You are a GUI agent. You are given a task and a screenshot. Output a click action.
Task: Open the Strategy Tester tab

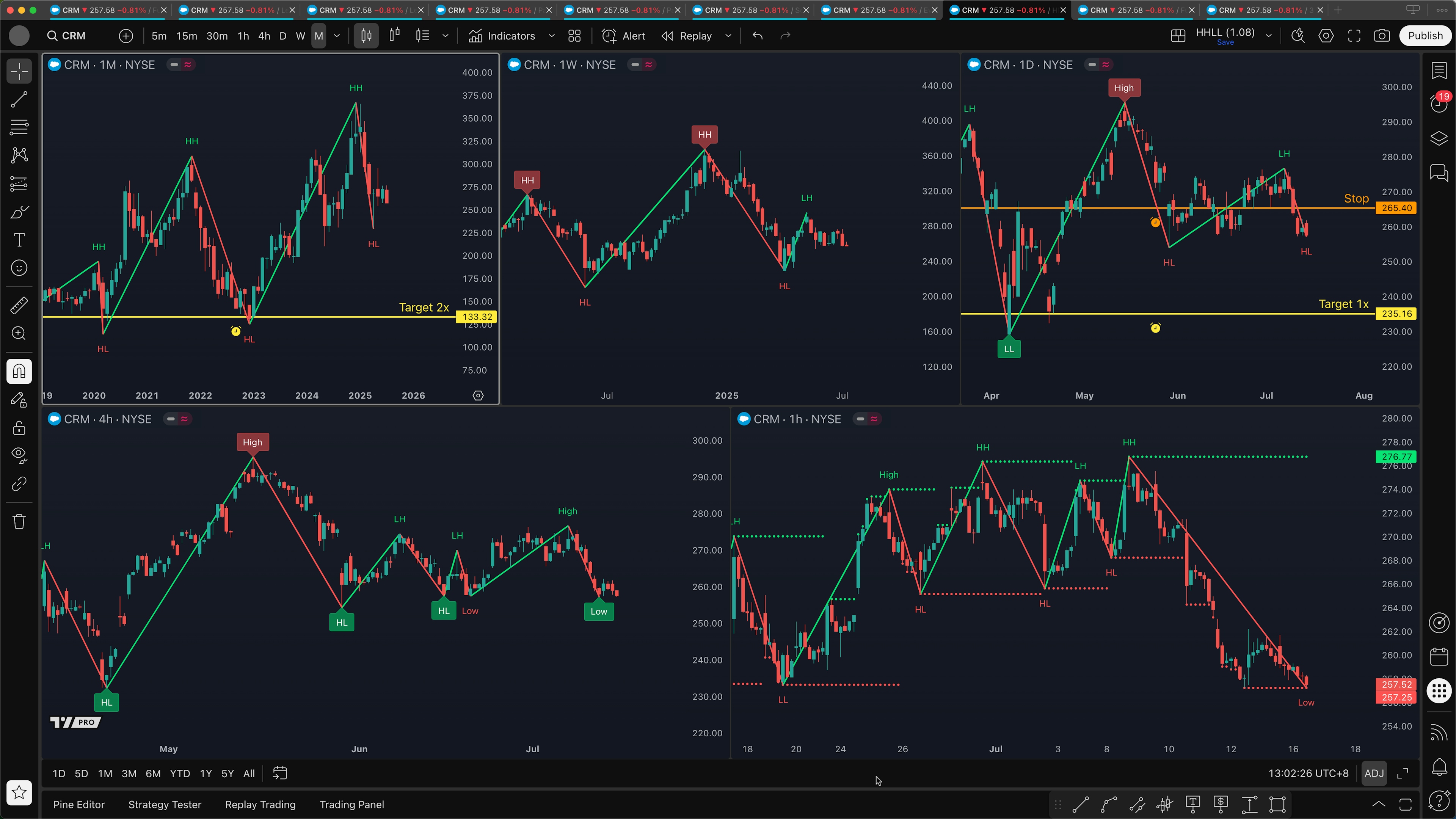(x=165, y=804)
